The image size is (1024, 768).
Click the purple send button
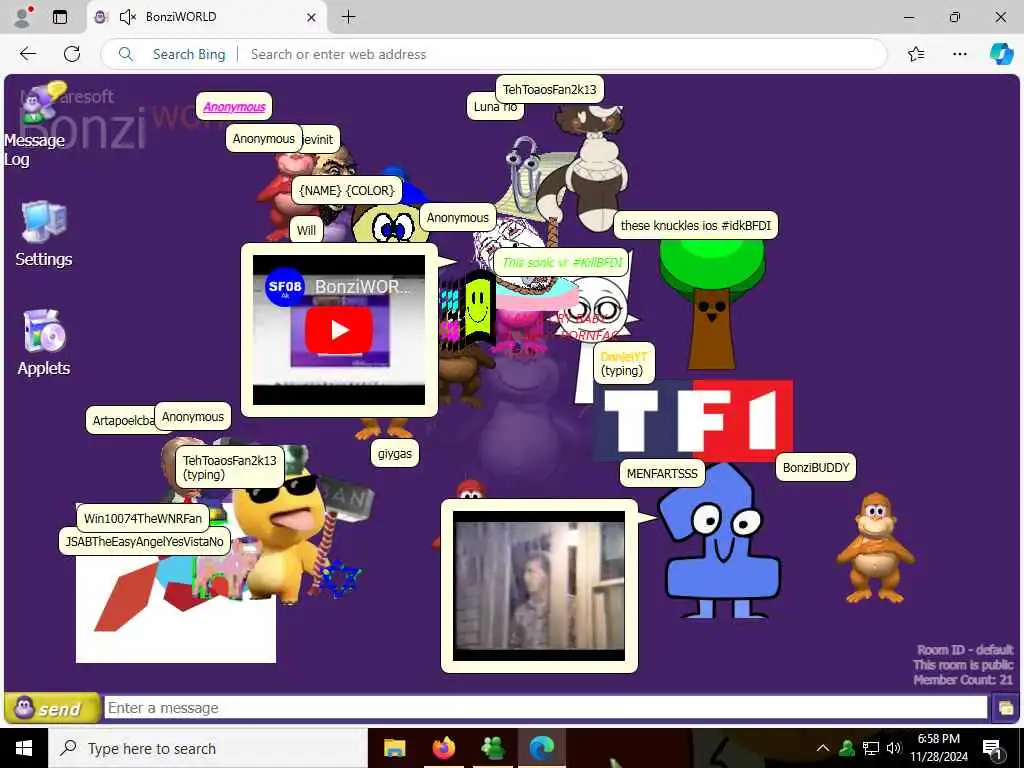coord(52,708)
